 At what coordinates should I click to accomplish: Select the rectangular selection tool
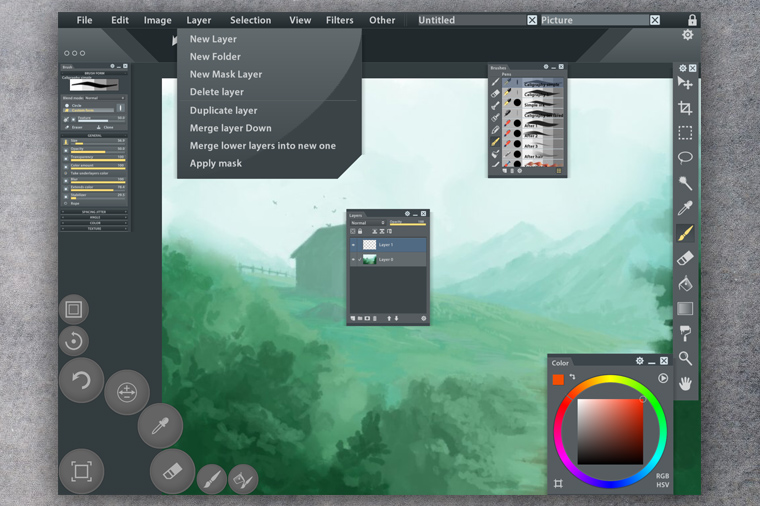coord(685,133)
